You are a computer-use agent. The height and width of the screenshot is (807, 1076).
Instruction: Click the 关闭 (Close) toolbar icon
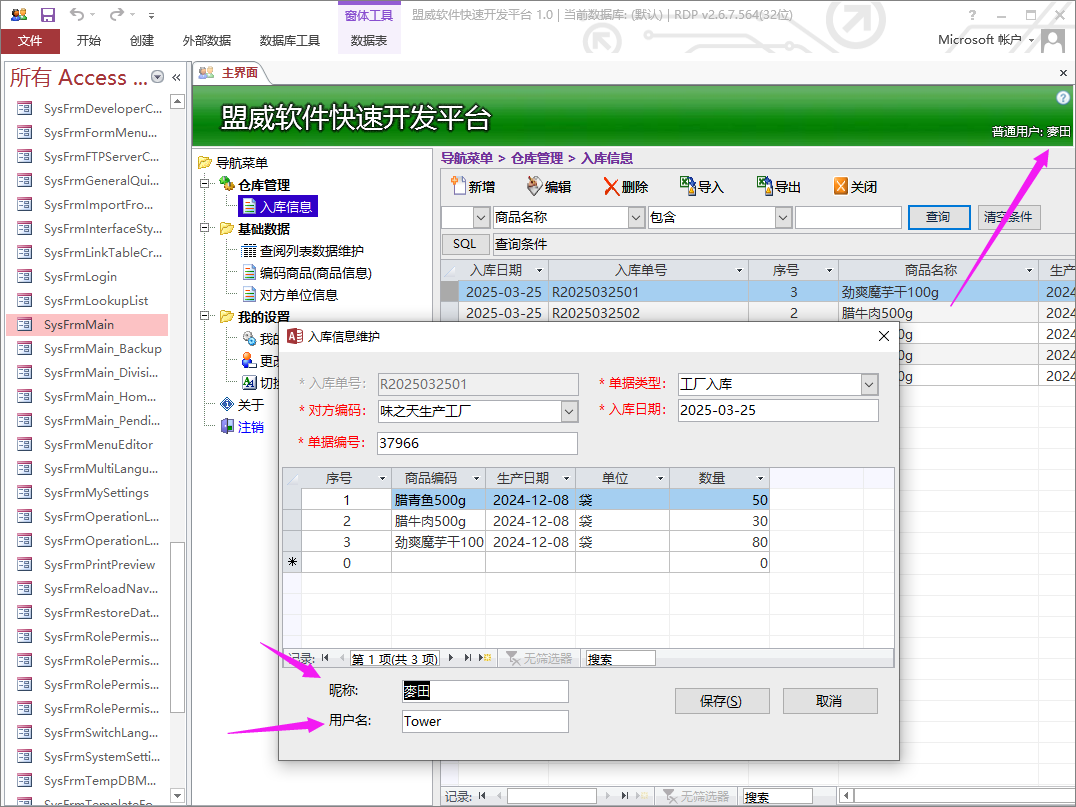click(x=841, y=186)
